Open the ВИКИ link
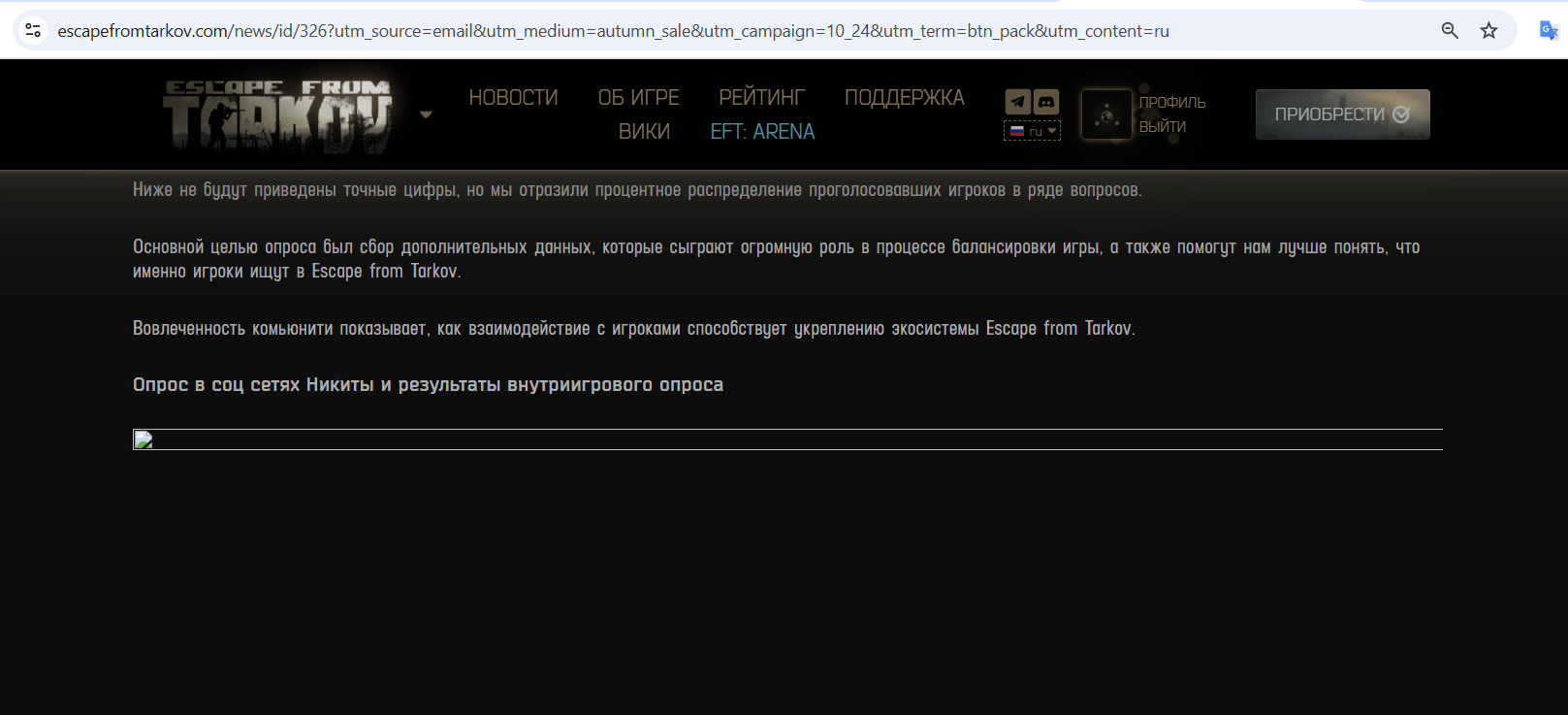Viewport: 1568px width, 715px height. (x=644, y=132)
